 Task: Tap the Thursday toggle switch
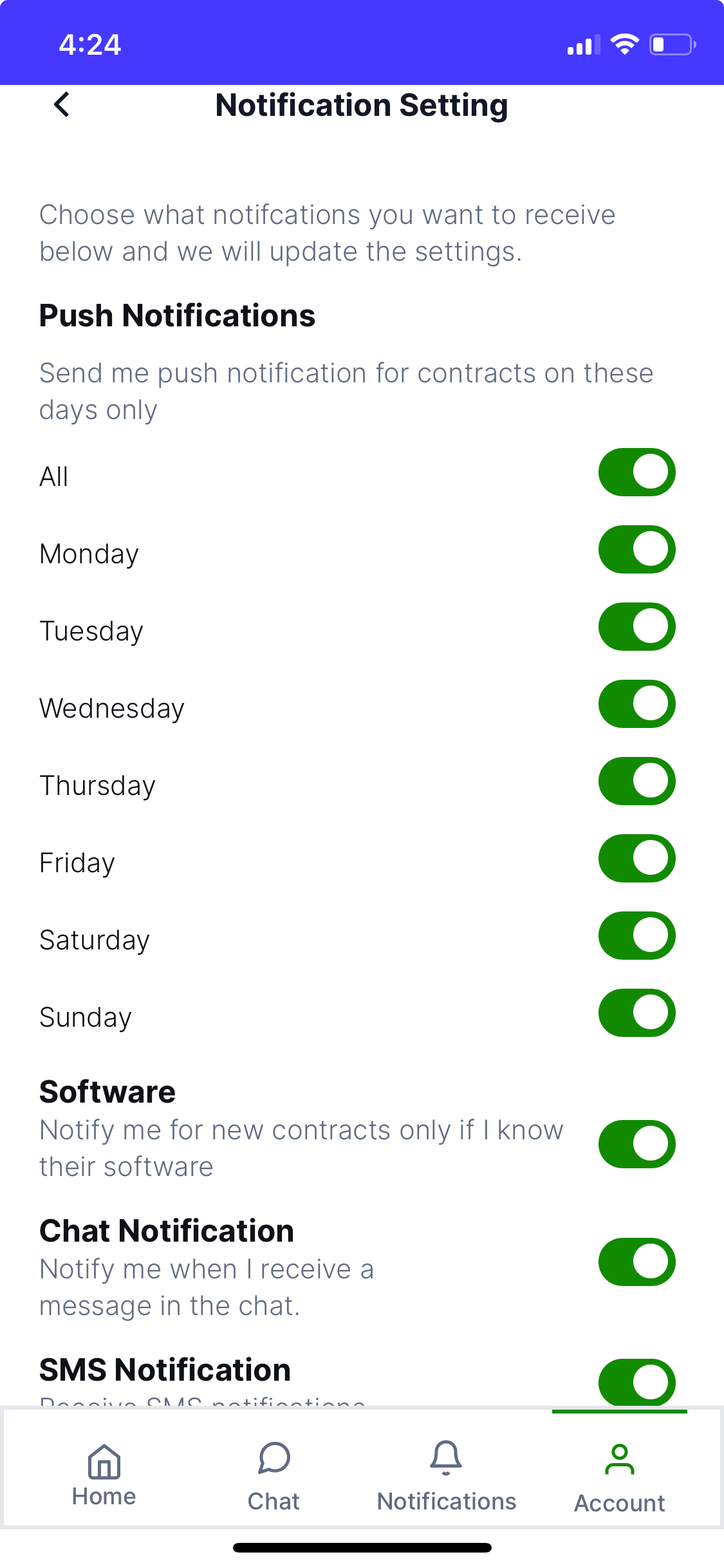[636, 781]
